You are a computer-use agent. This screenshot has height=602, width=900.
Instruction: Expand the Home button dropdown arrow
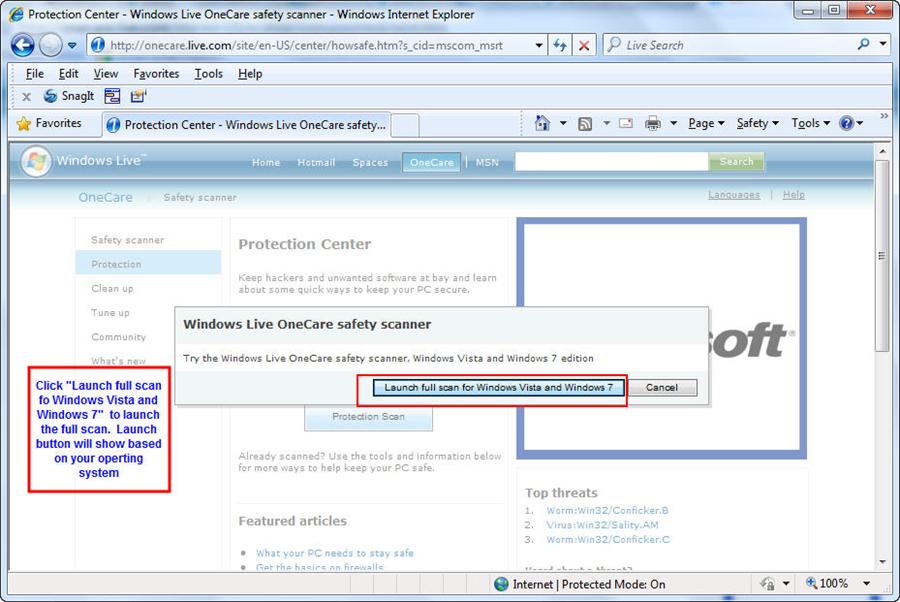pyautogui.click(x=563, y=123)
